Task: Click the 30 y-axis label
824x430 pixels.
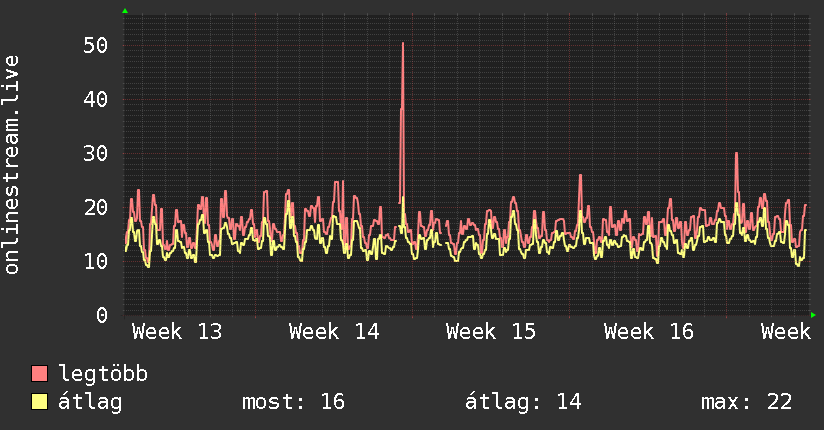Action: coord(96,153)
